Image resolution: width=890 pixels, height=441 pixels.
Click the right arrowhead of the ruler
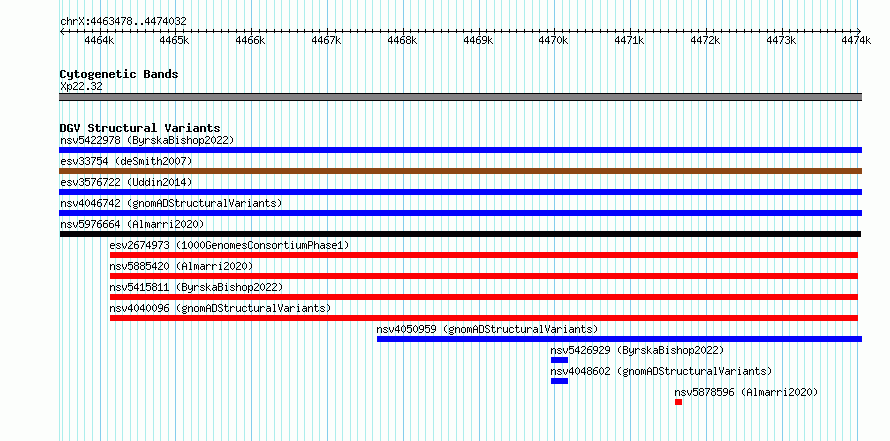coord(859,31)
